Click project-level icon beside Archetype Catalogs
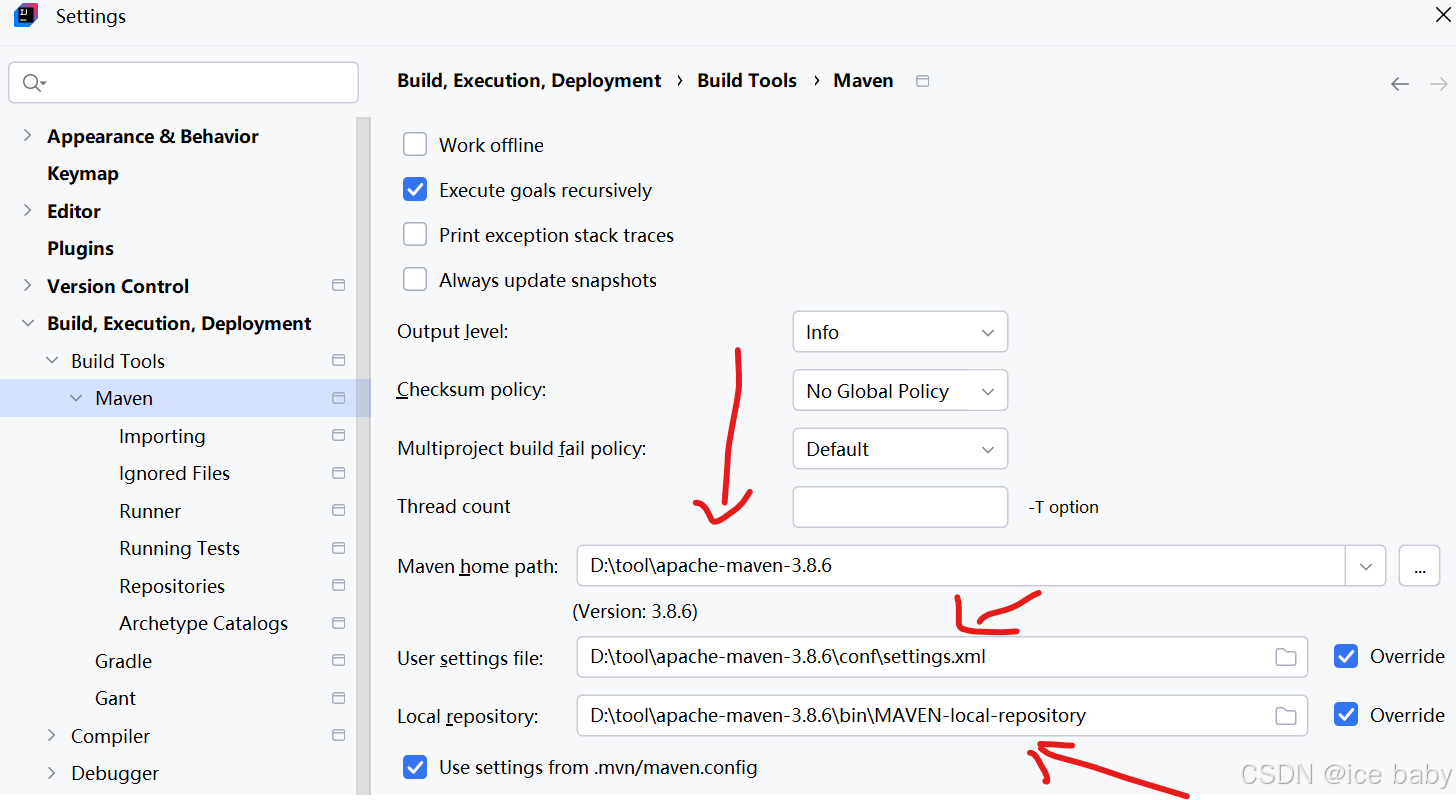Image resolution: width=1456 pixels, height=800 pixels. (338, 623)
